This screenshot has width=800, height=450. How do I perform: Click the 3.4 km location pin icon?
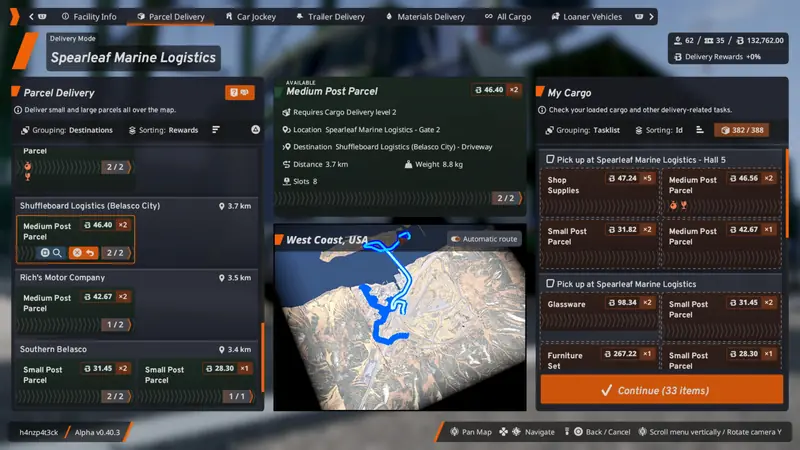pyautogui.click(x=221, y=350)
